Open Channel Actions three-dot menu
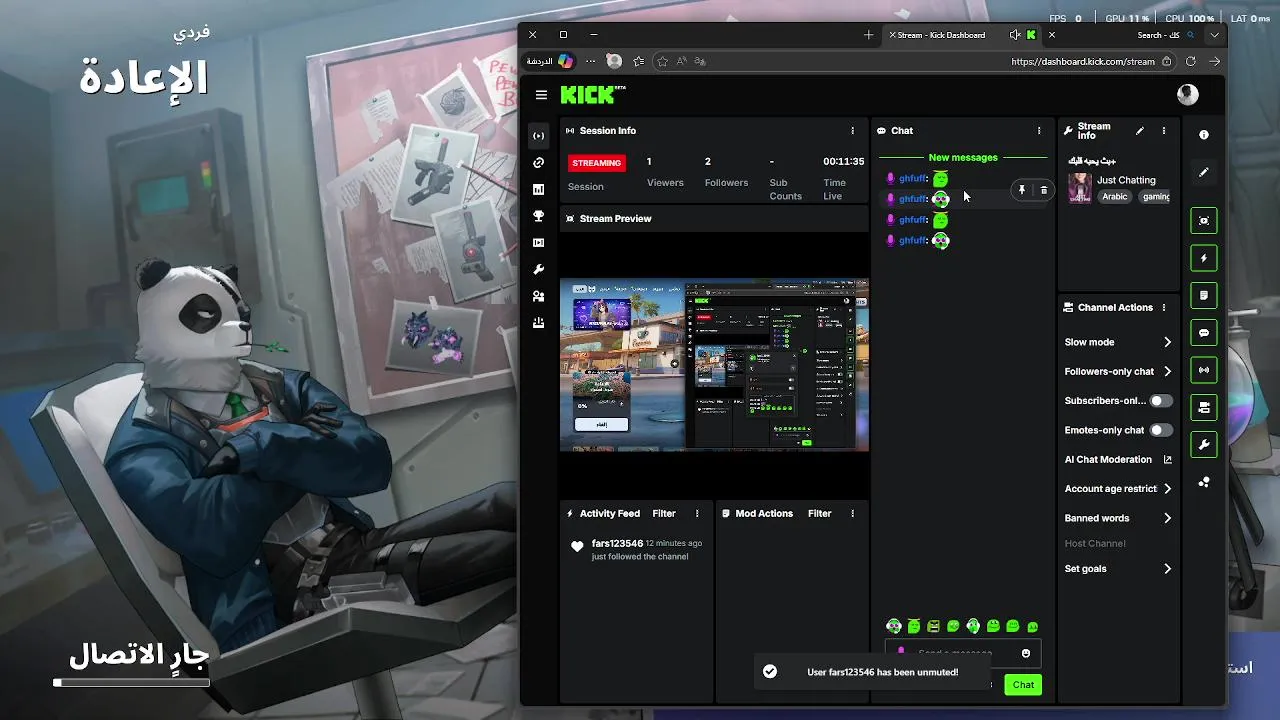Image resolution: width=1280 pixels, height=720 pixels. pos(1164,308)
